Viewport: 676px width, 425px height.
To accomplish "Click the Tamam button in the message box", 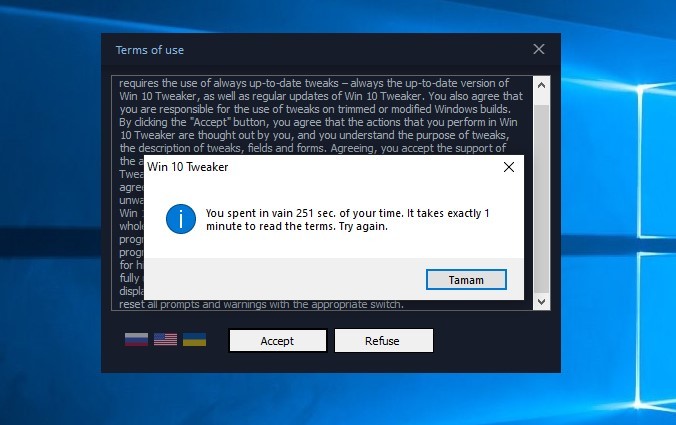I will (x=466, y=280).
